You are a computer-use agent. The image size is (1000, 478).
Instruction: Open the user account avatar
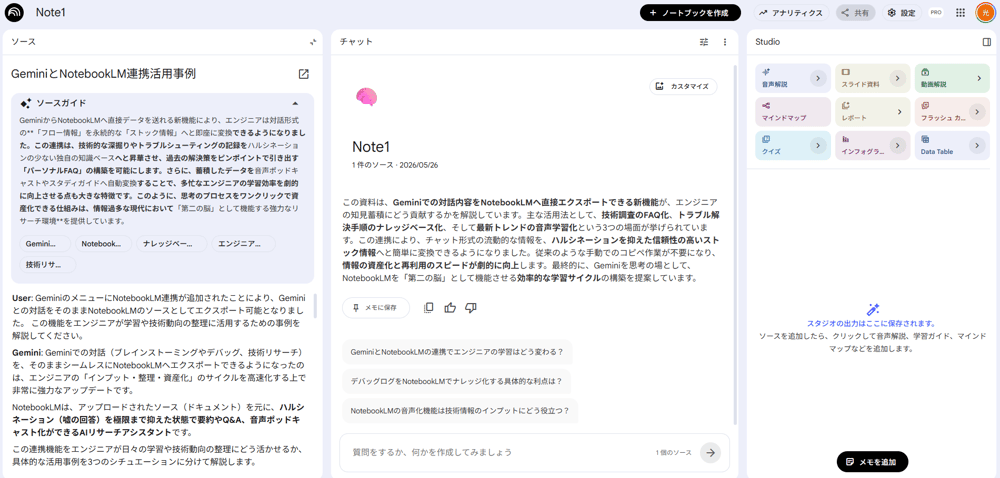(985, 13)
